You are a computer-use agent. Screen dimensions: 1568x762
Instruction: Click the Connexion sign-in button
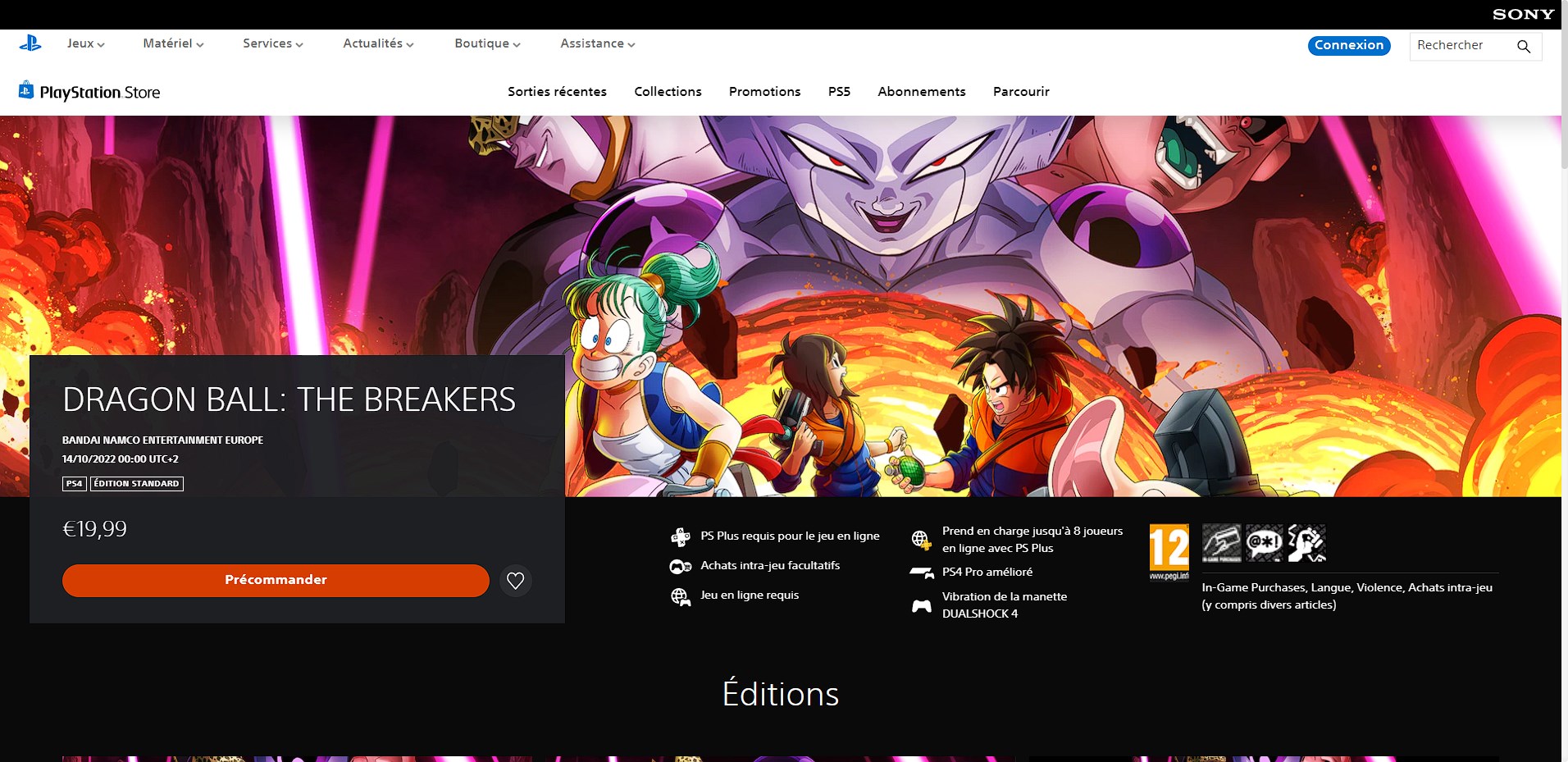[x=1348, y=45]
